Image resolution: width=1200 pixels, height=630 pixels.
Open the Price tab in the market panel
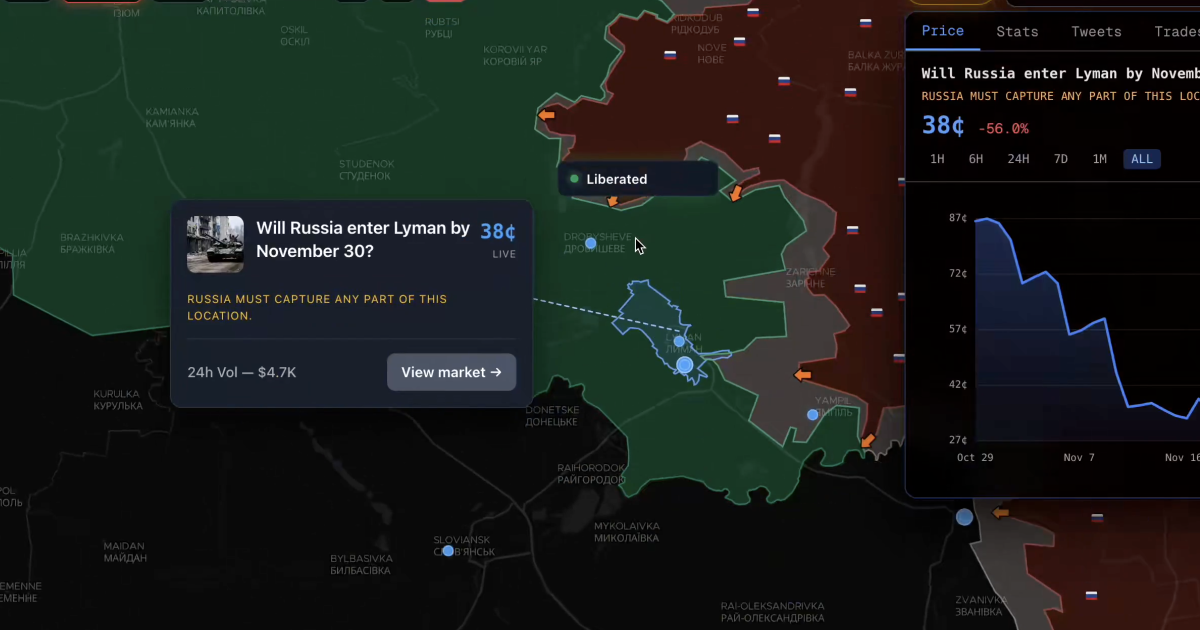942,31
